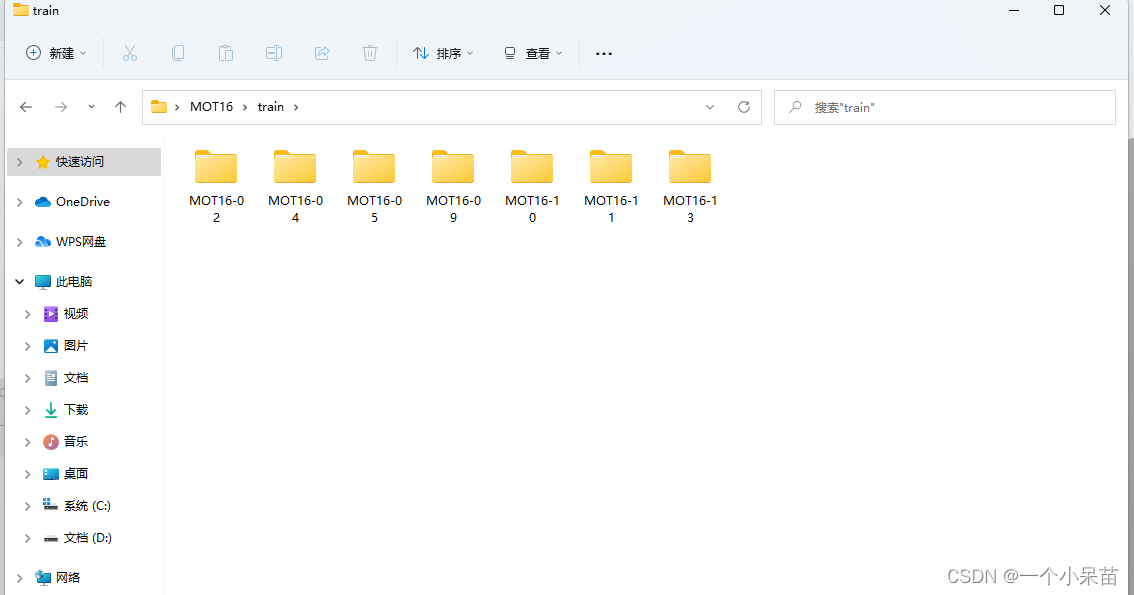Click the search train input field
1134x595 pixels.
945,107
